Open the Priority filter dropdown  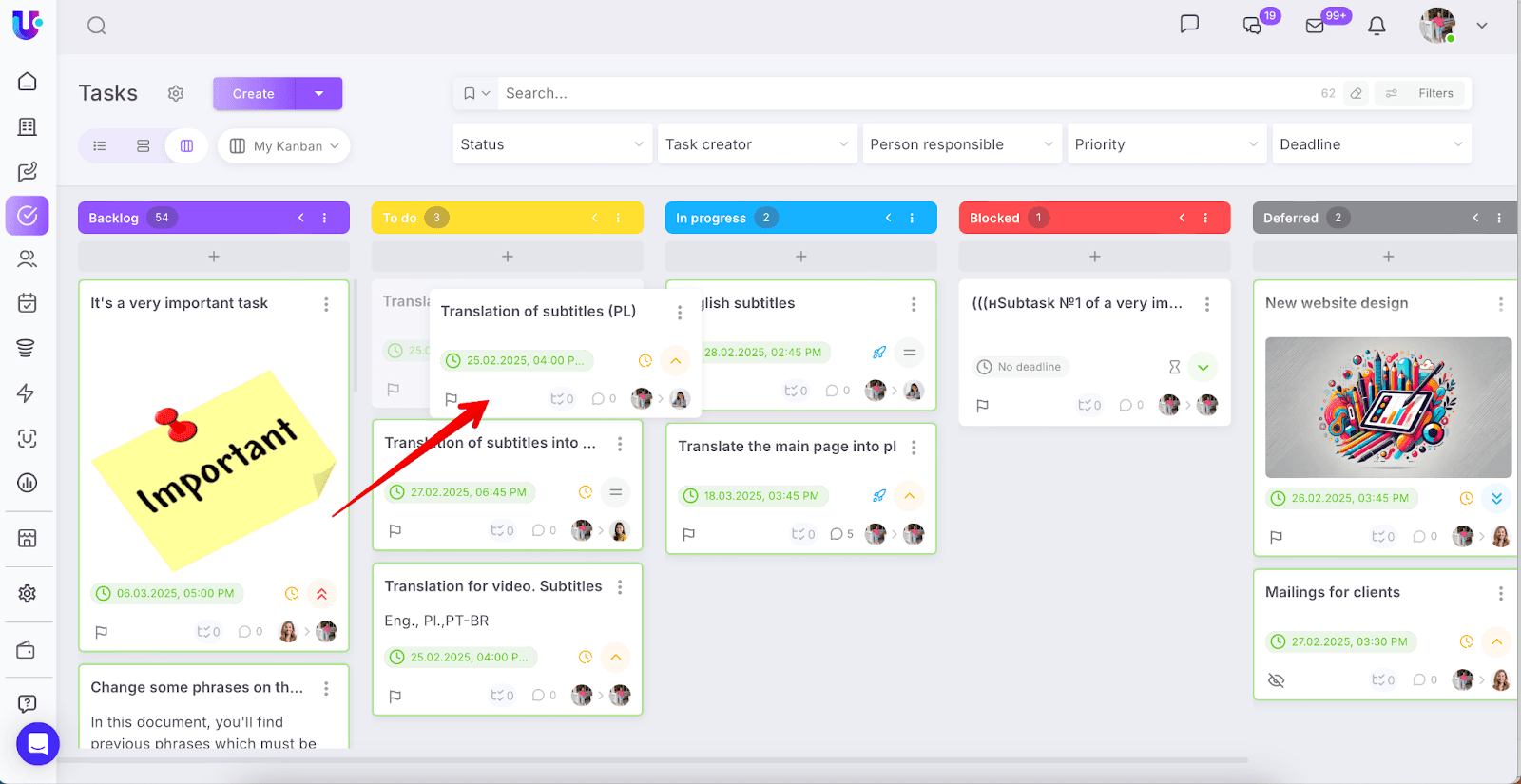click(x=1166, y=144)
